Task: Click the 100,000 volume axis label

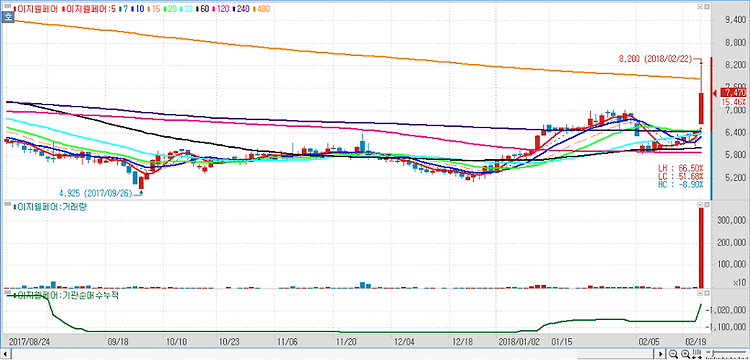Action: coord(731,264)
